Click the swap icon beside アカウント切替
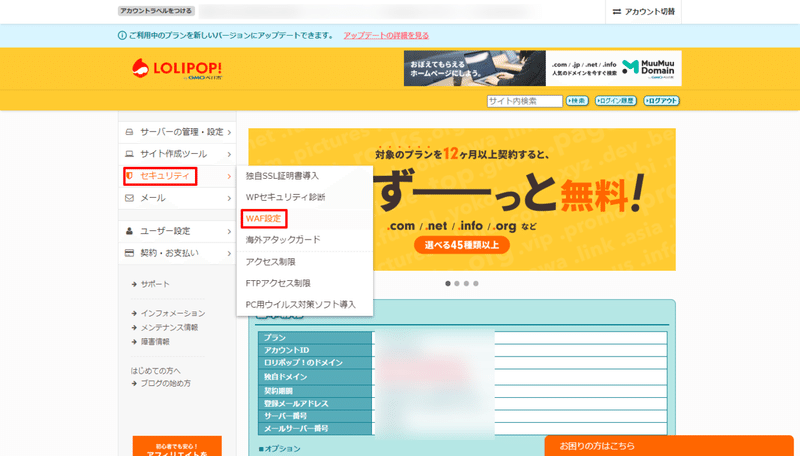The height and width of the screenshot is (456, 800). point(617,11)
